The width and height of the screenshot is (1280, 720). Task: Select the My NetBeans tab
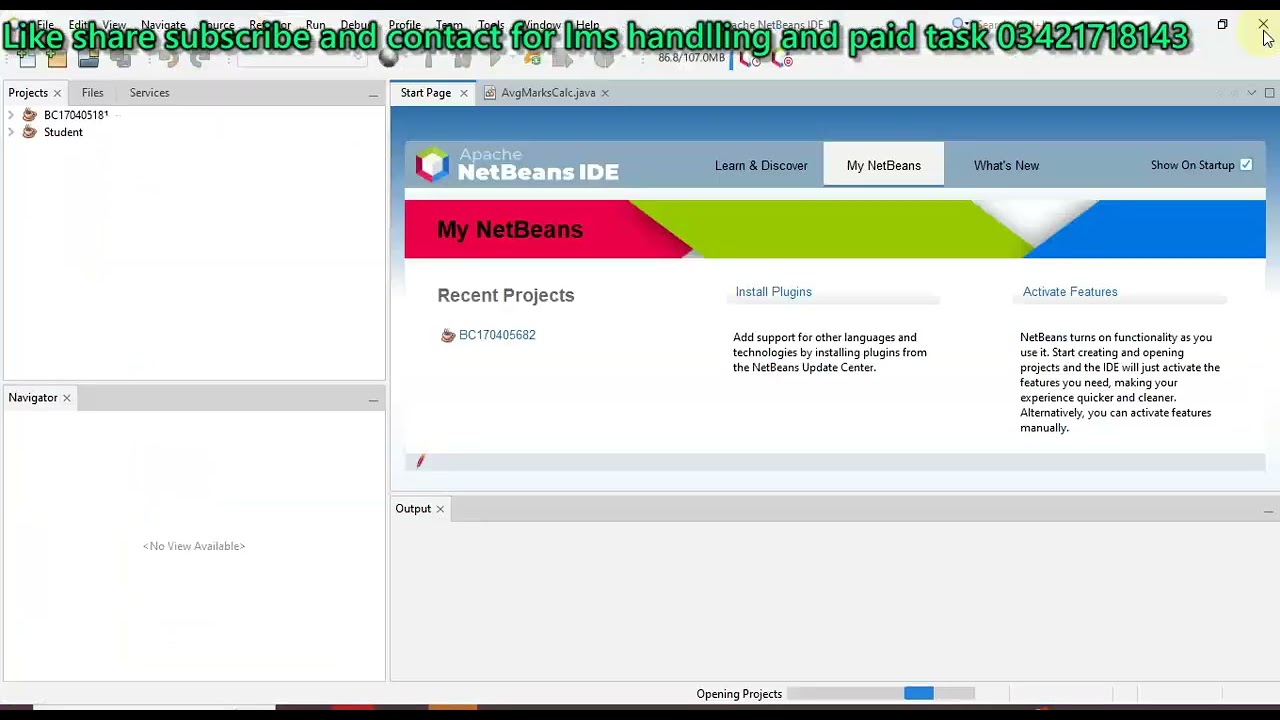coord(884,166)
